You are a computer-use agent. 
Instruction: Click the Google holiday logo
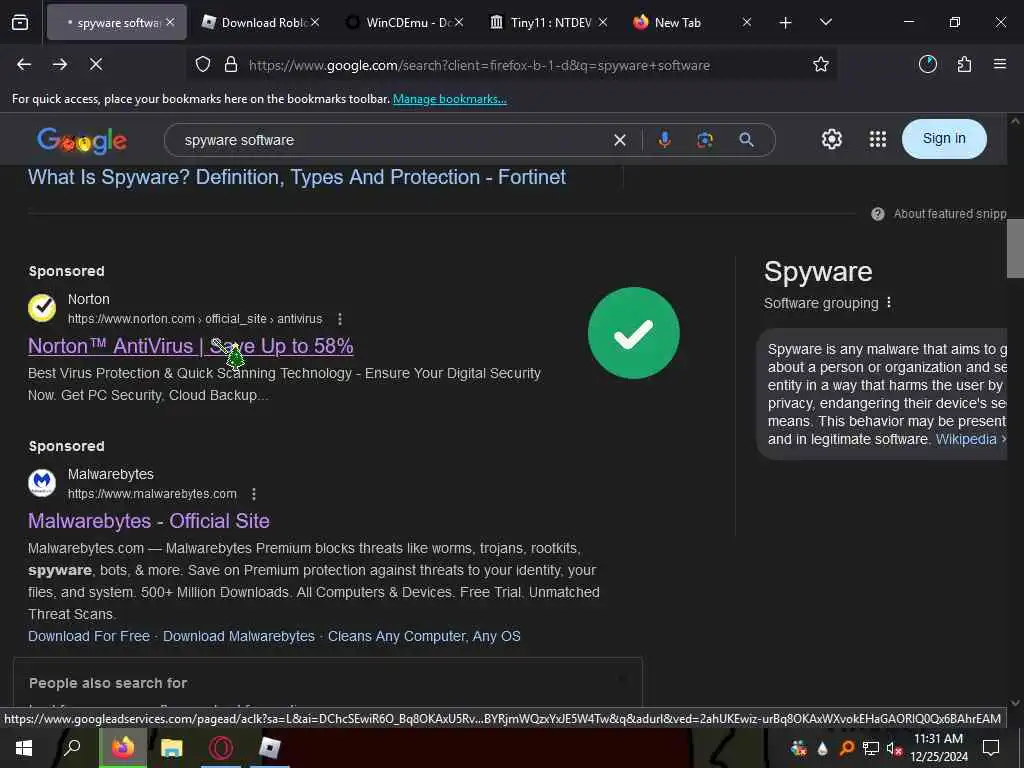tap(82, 140)
